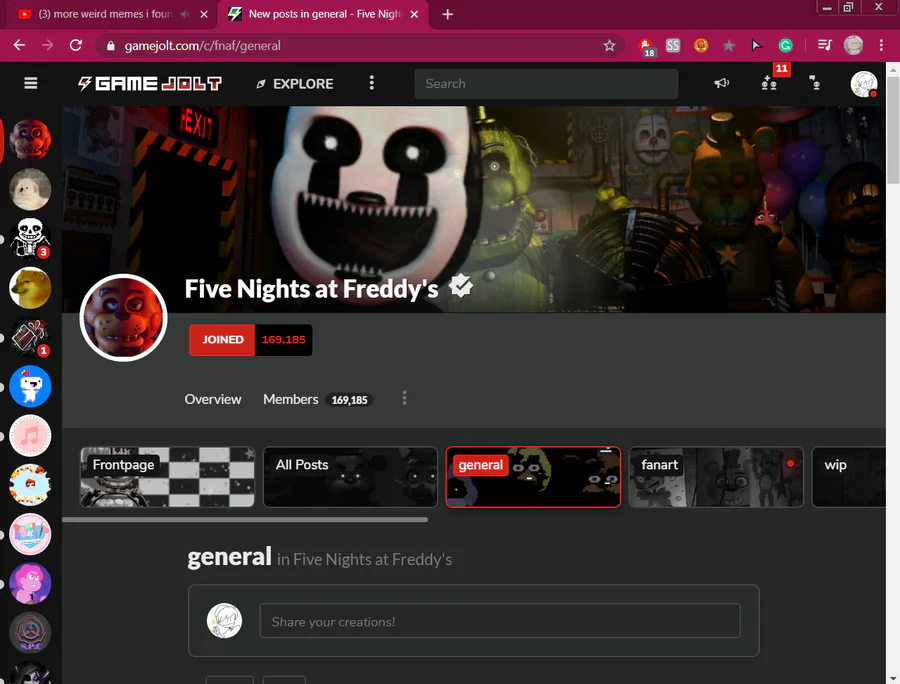Screen dimensions: 900x684
Task: Open the Grammarly extension icon
Action: point(785,45)
